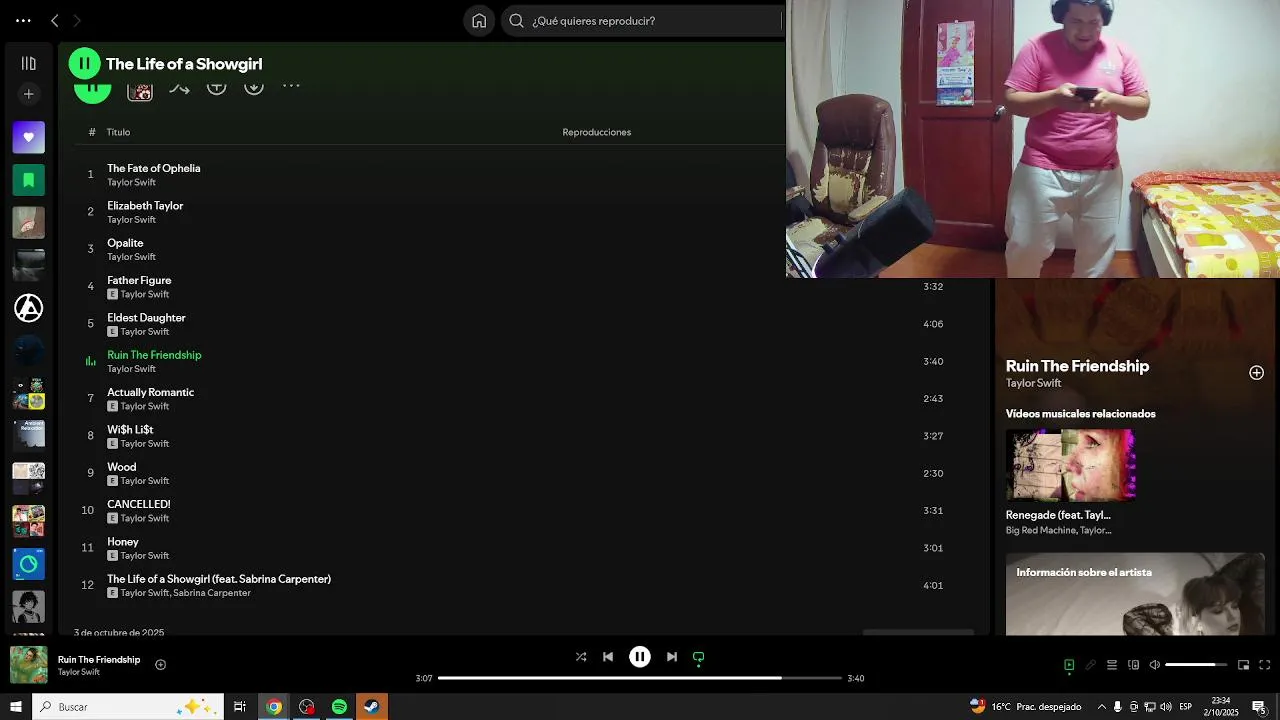1280x720 pixels.
Task: Pause the album from the sticky header button
Action: point(84,63)
